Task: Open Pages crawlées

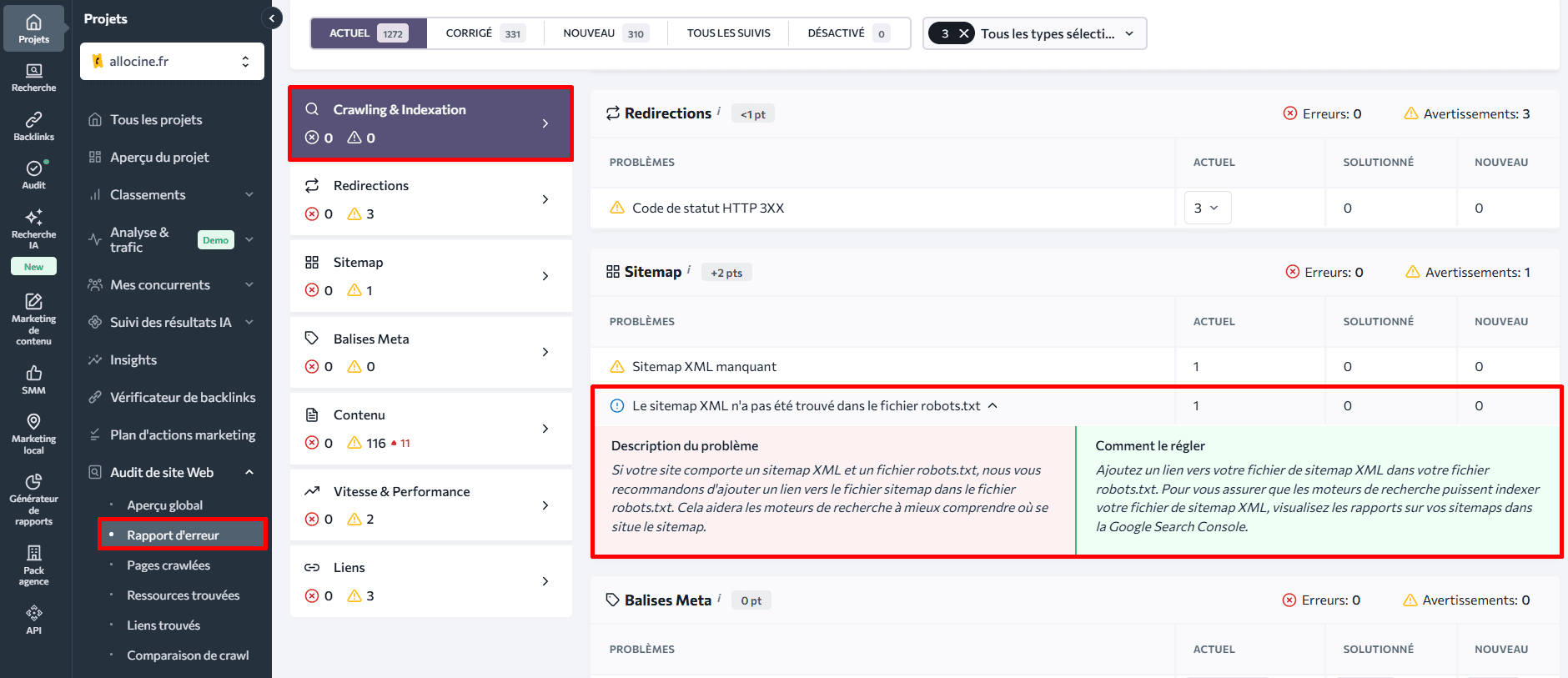Action: 168,565
